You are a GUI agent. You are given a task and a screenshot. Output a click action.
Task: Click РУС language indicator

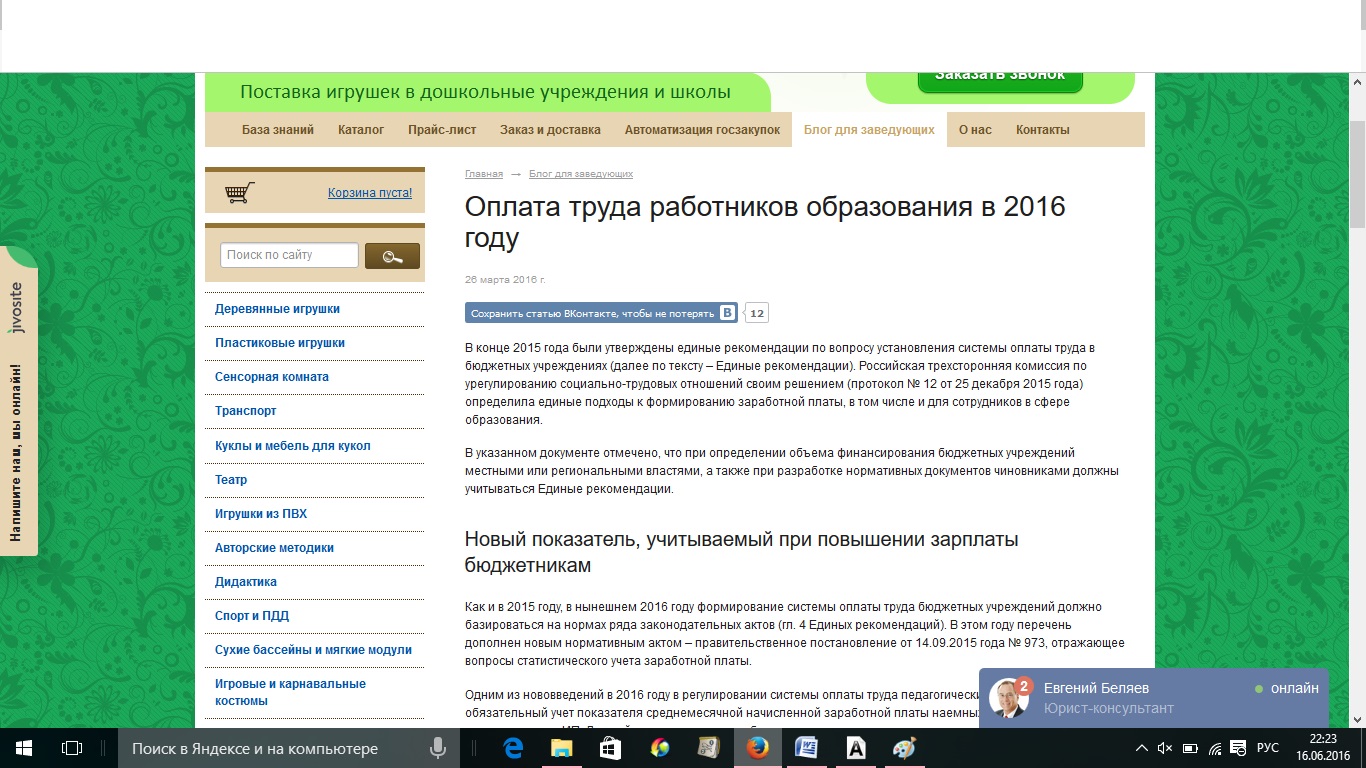(x=1268, y=748)
